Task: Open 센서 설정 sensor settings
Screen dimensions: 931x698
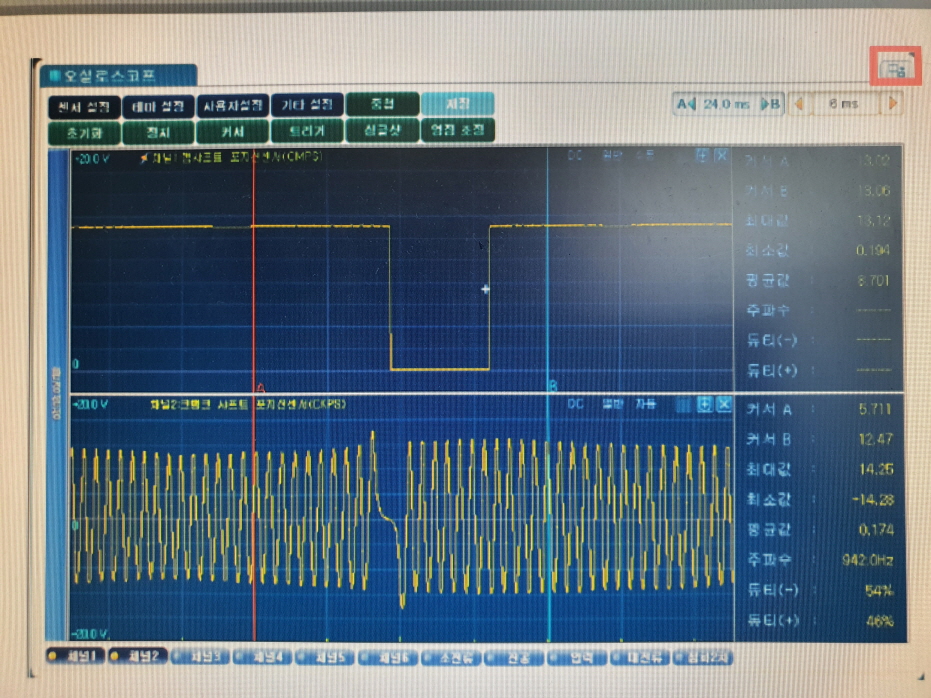Action: [84, 105]
